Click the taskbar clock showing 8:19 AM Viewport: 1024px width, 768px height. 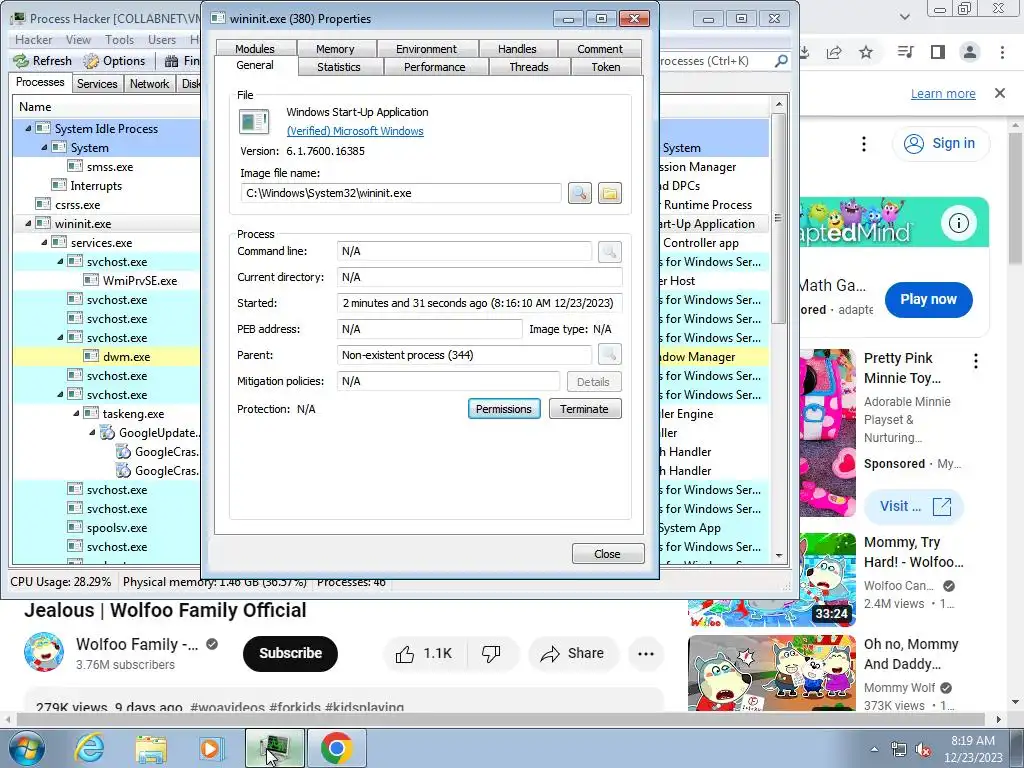(972, 749)
